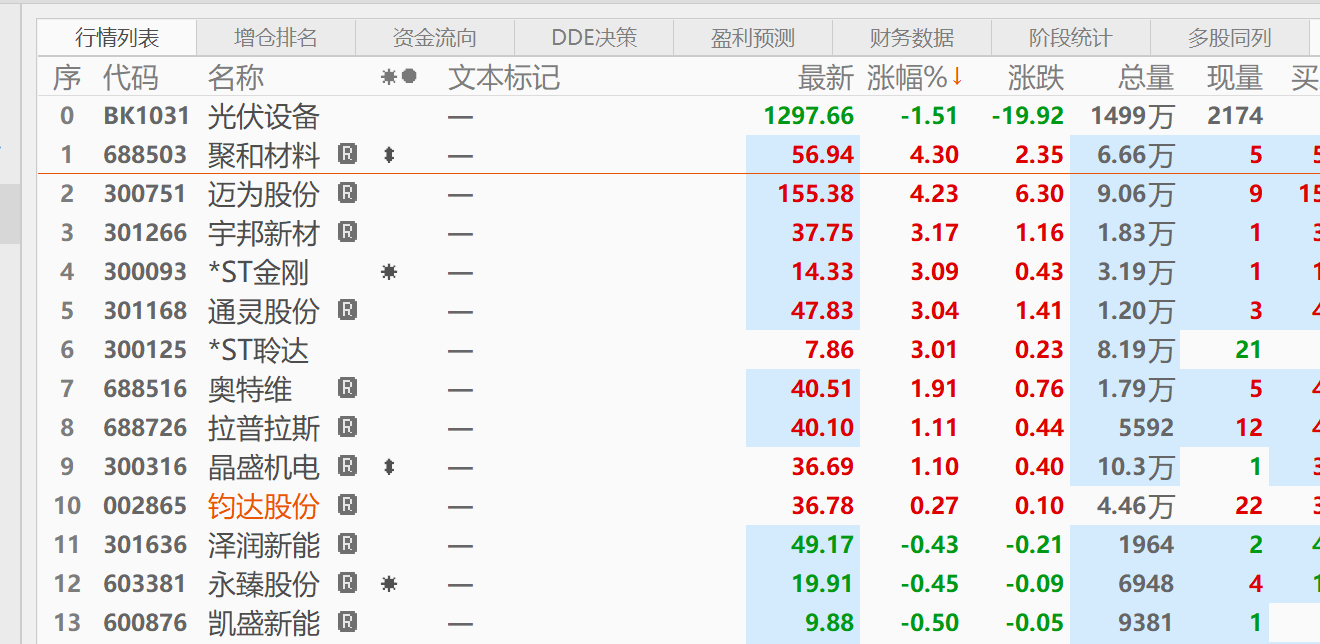The image size is (1320, 644).
Task: Click total volume 1499万
Action: [x=1132, y=116]
